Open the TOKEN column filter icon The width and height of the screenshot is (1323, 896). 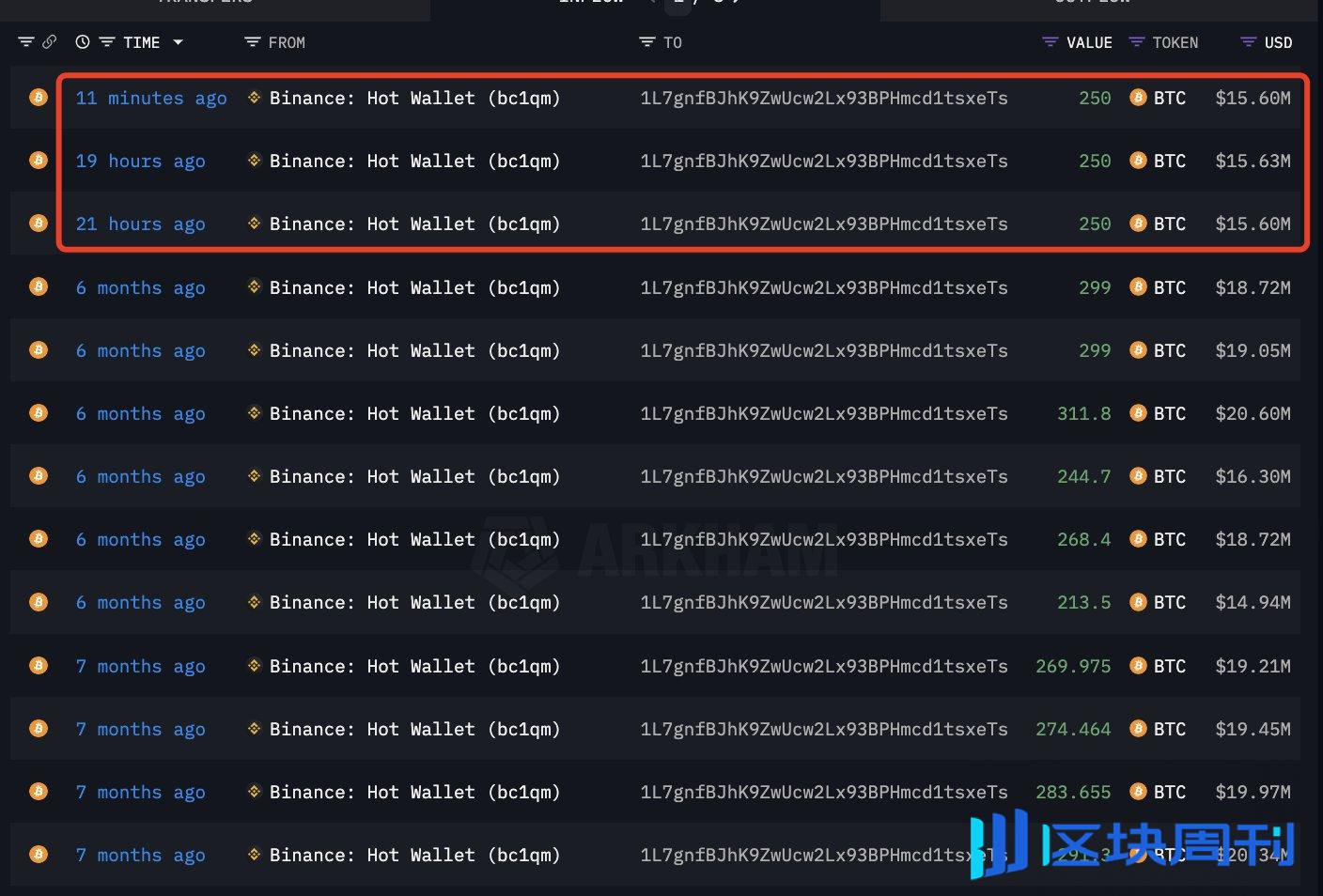click(x=1137, y=42)
